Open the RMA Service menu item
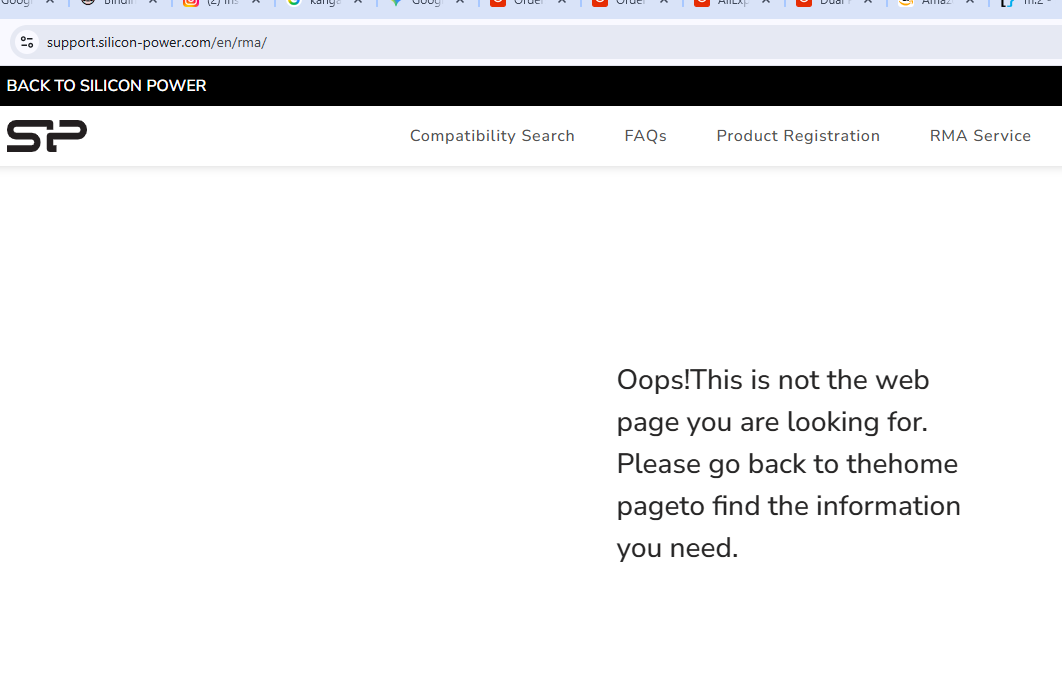The image size is (1062, 683). tap(980, 136)
